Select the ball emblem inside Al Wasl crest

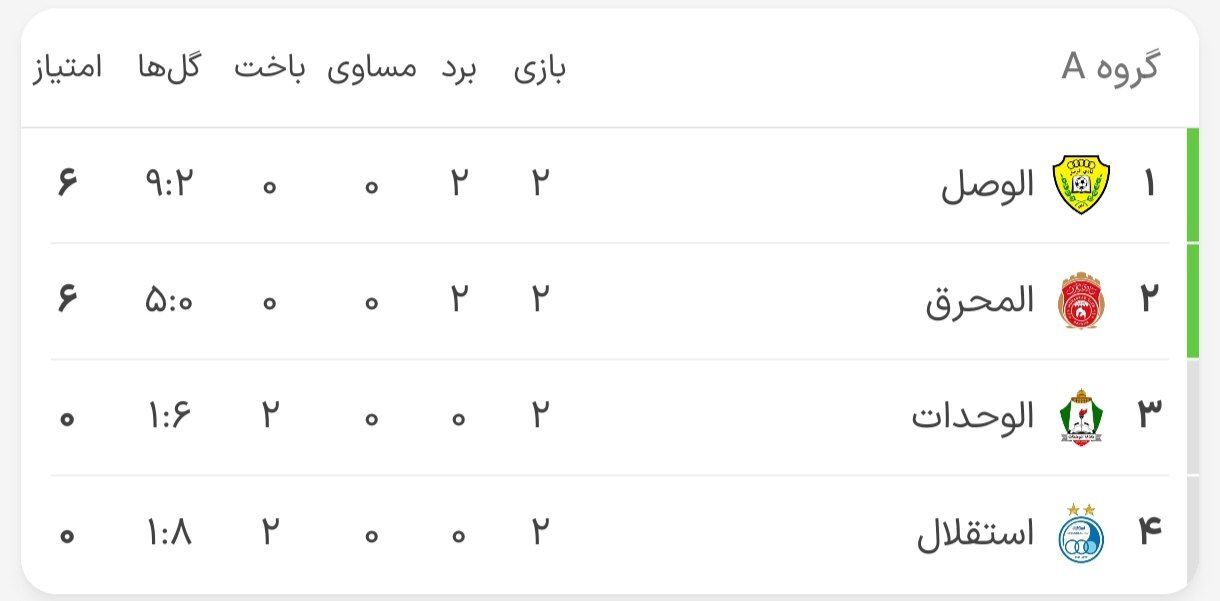pos(1082,183)
